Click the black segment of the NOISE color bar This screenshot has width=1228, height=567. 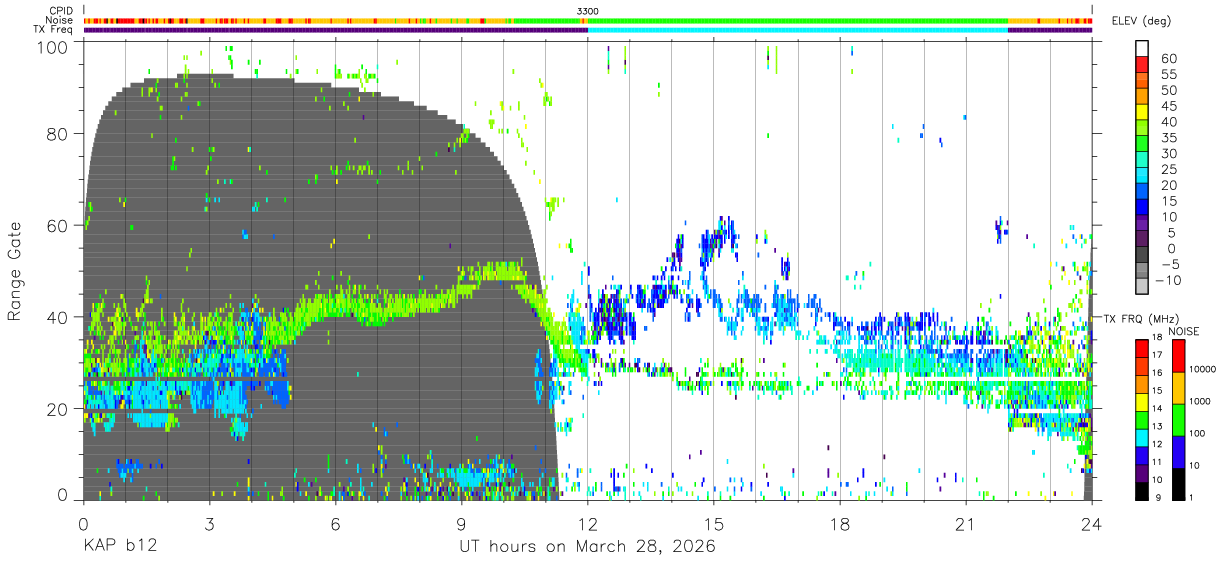pos(1176,483)
